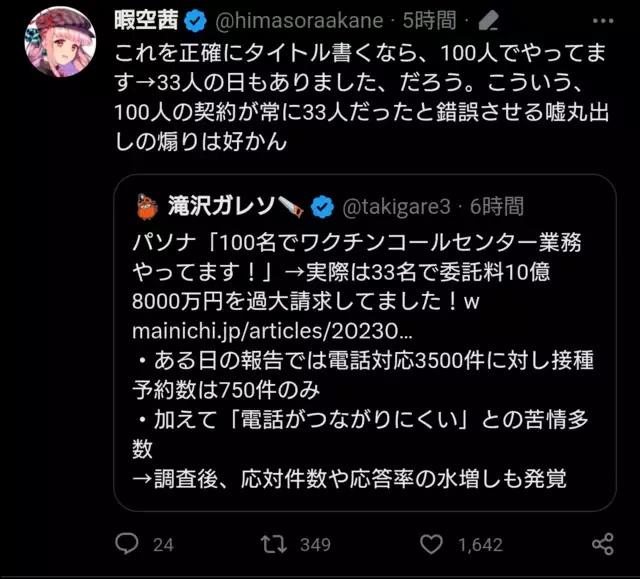
Task: Open 暇空茜's profile avatar picture
Action: tap(60, 42)
